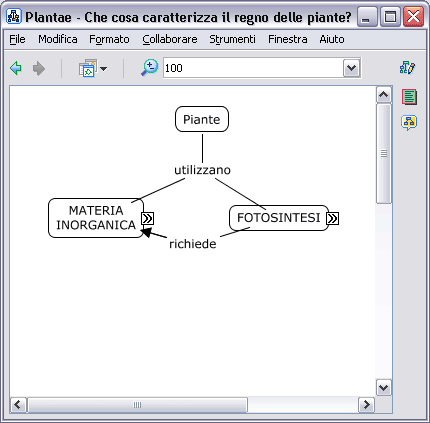Click the zoom value field showing 100
Image resolution: width=430 pixels, height=423 pixels.
[x=253, y=68]
